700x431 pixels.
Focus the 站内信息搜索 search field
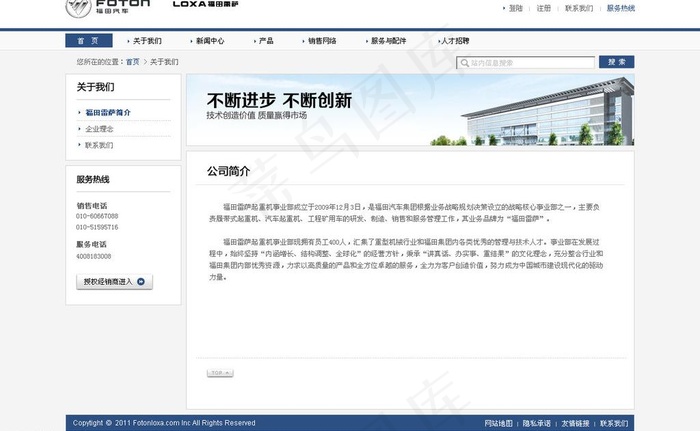525,63
